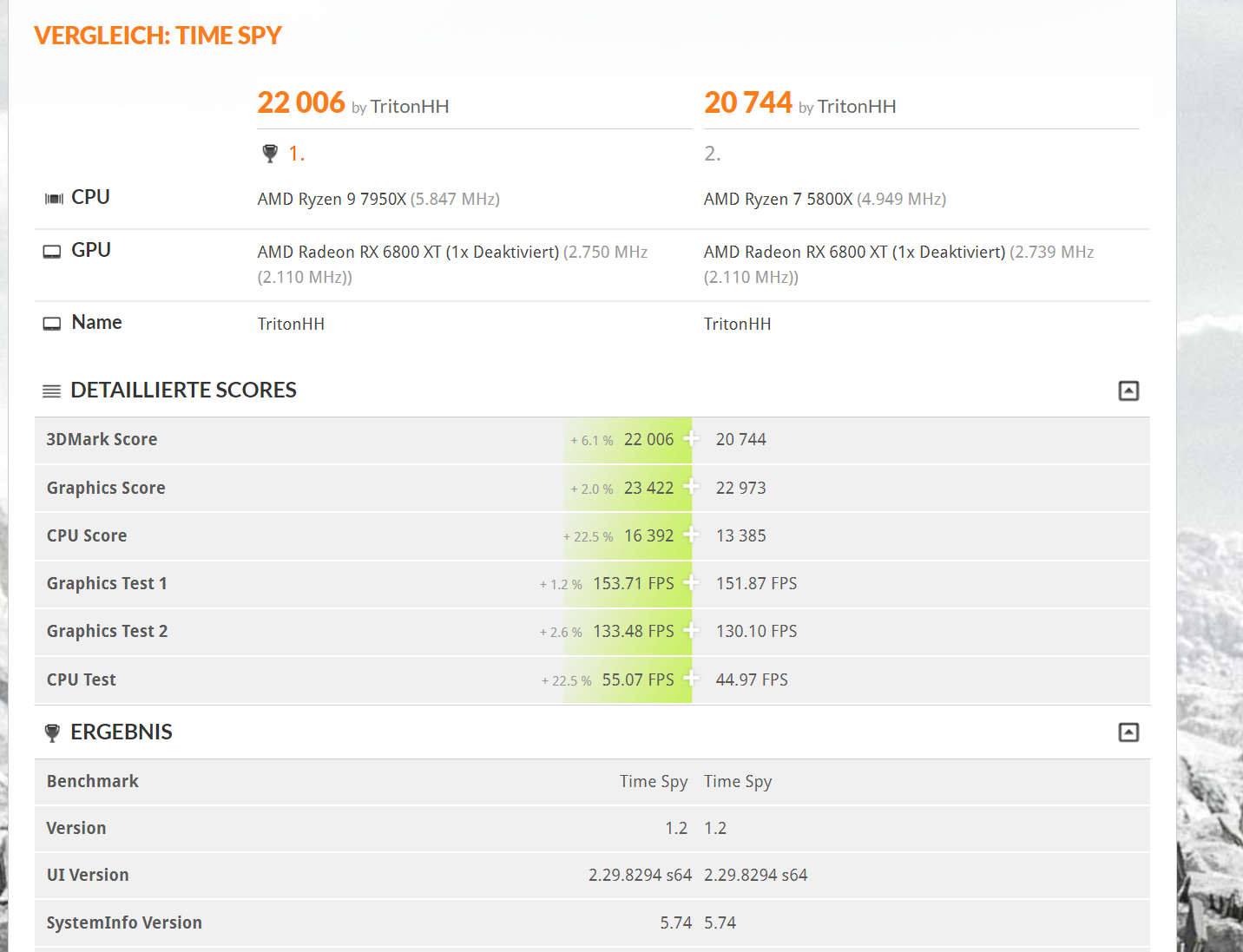The width and height of the screenshot is (1243, 952).
Task: Open TritonHH profile beside the 20 744 score
Action: (857, 107)
